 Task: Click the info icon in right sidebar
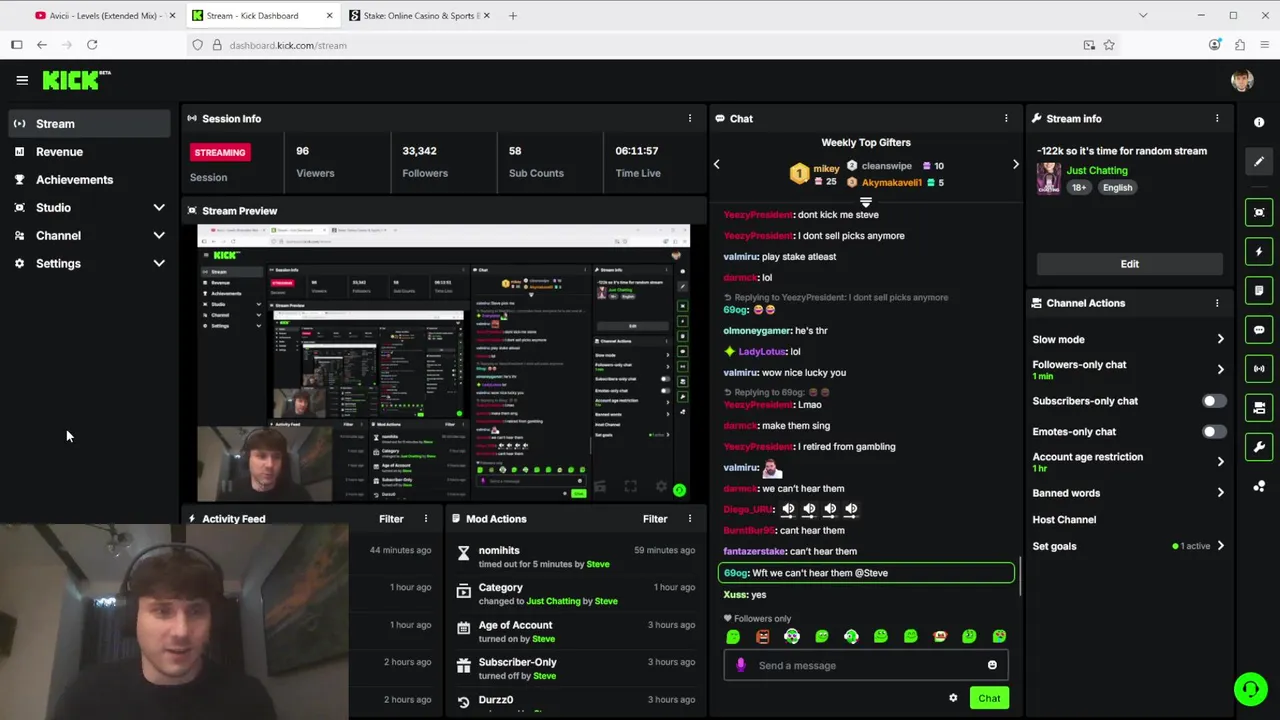pyautogui.click(x=1259, y=122)
